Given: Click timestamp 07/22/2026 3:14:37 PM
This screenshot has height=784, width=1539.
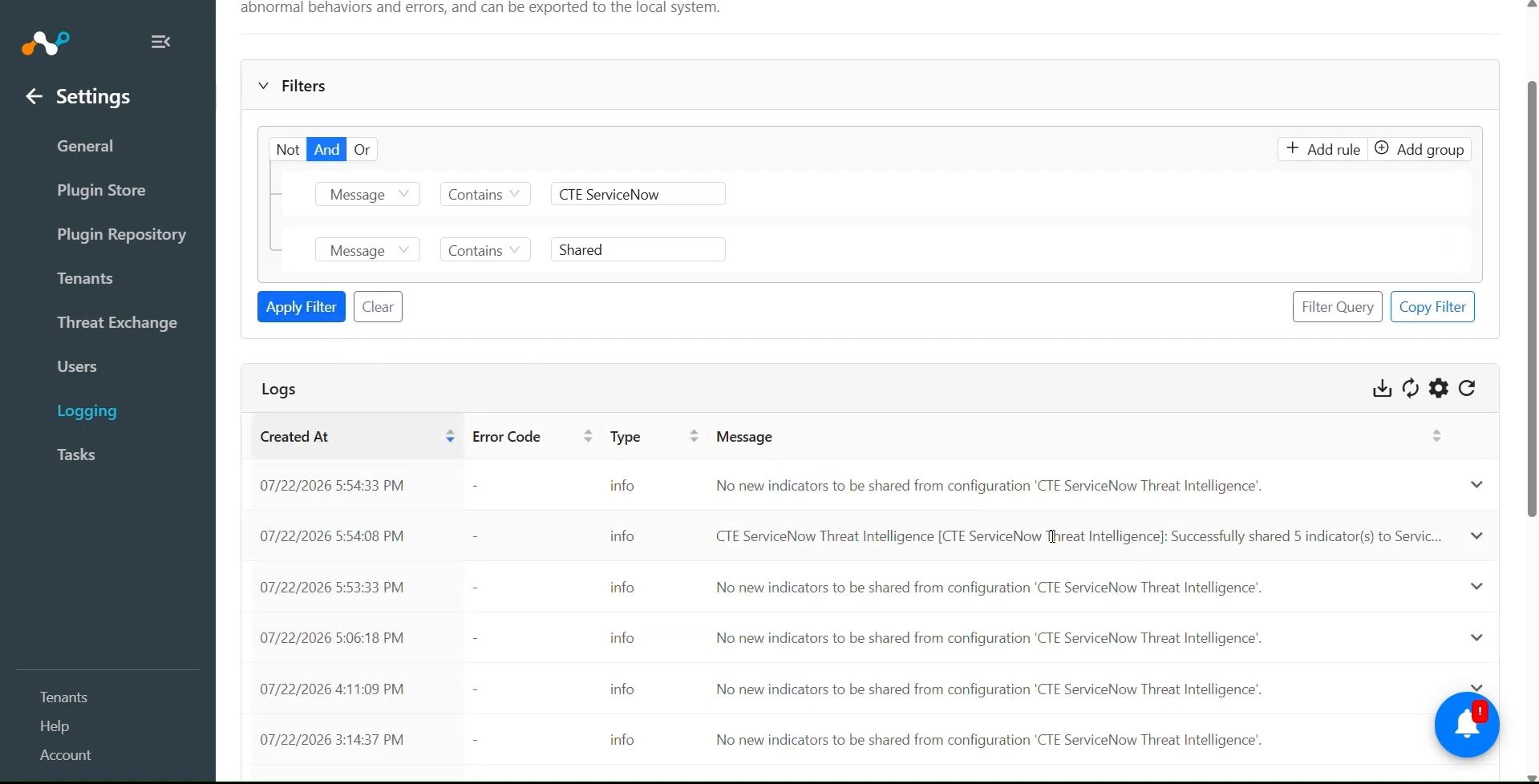Looking at the screenshot, I should [332, 740].
